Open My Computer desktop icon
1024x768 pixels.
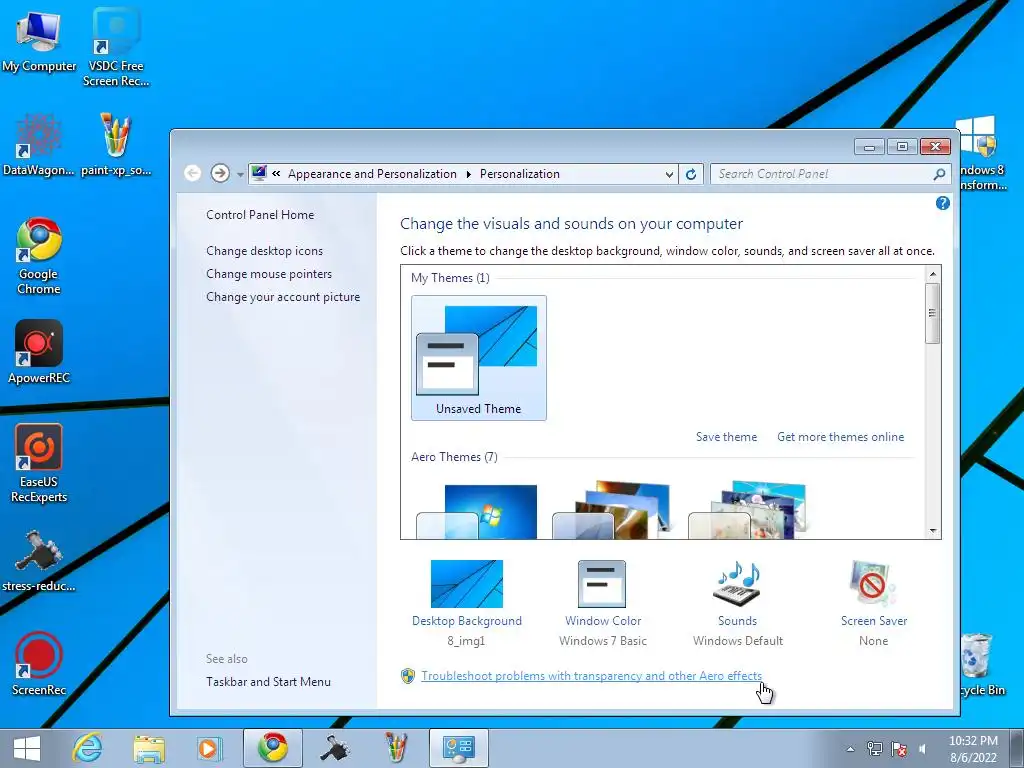click(x=39, y=40)
